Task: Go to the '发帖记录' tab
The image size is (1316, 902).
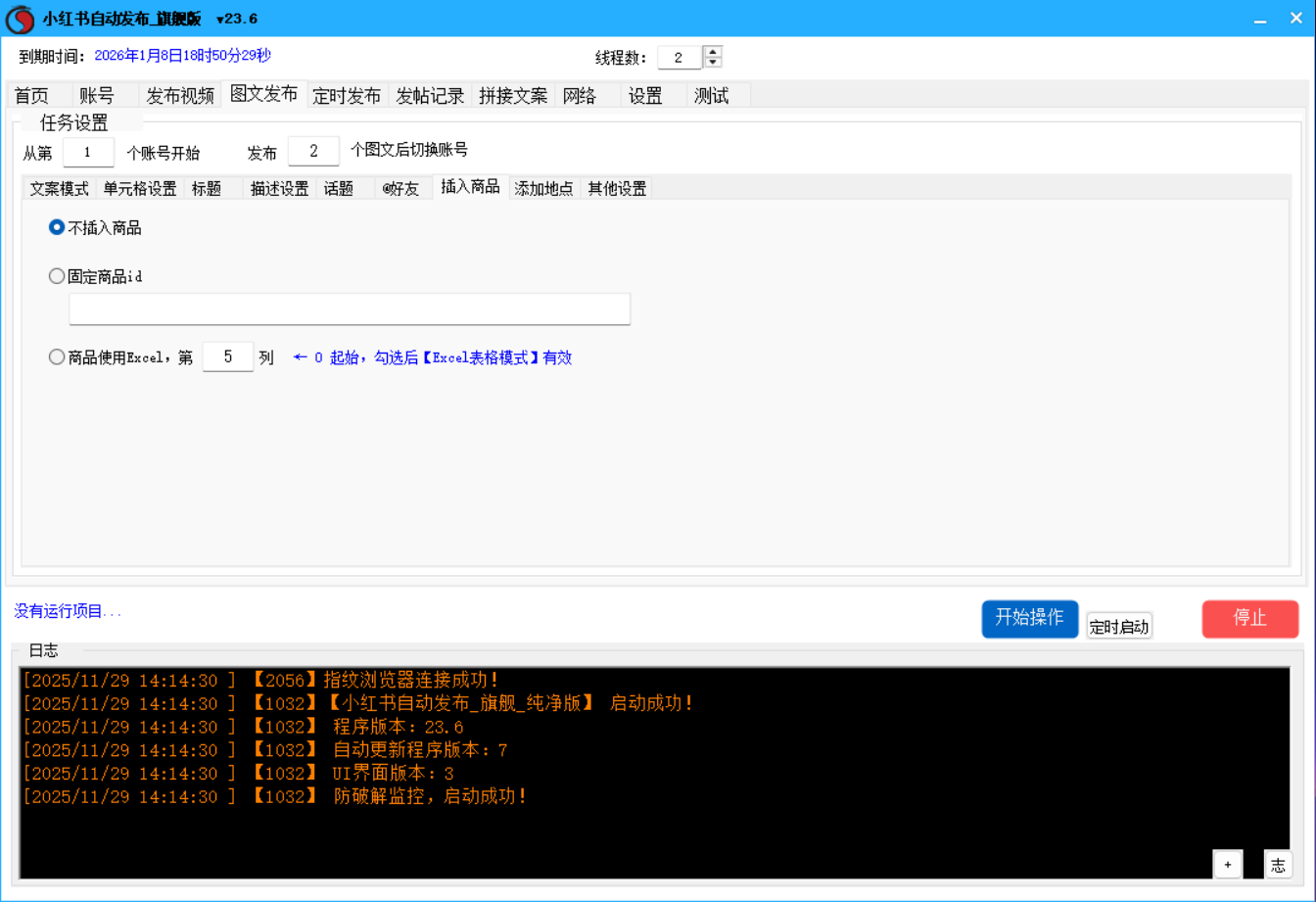Action: pyautogui.click(x=430, y=95)
